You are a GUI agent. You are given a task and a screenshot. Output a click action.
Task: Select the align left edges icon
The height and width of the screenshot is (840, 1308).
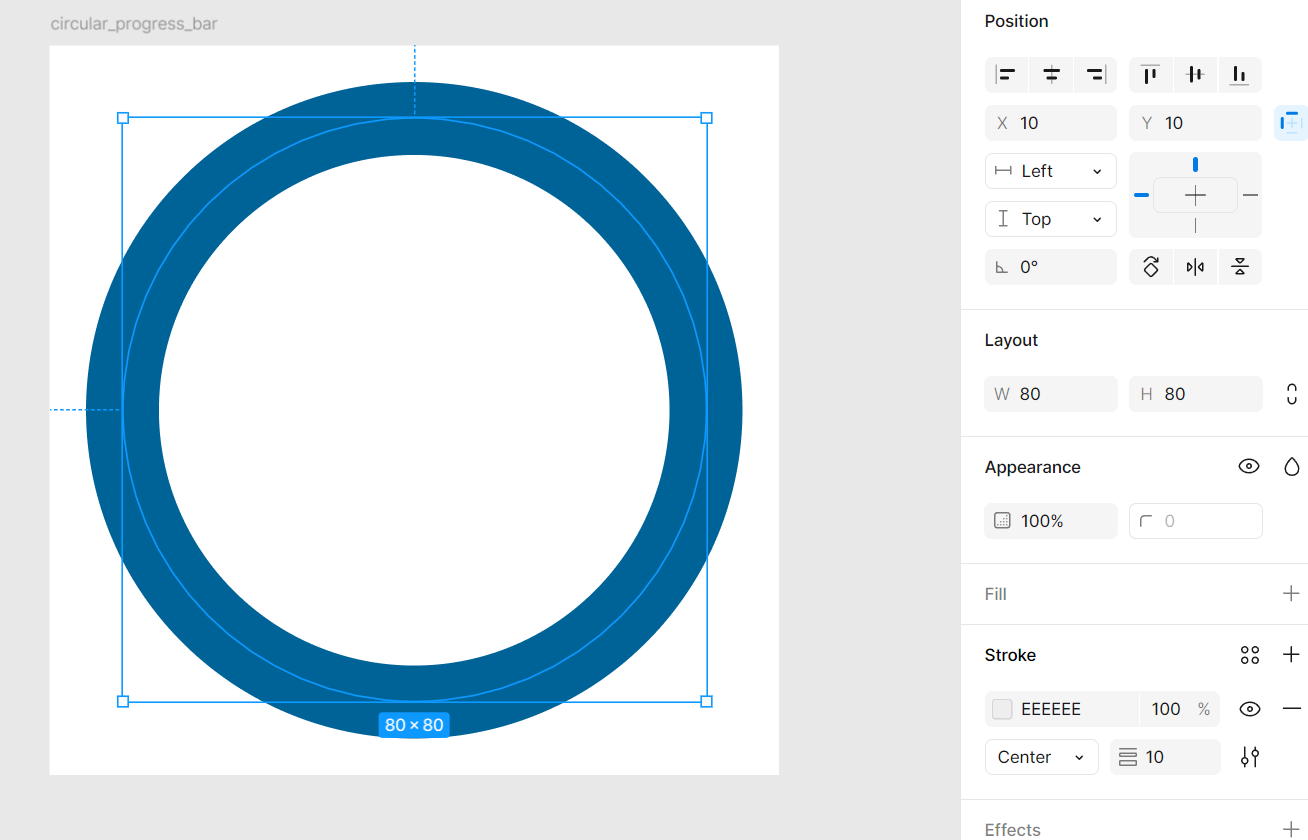[x=1006, y=74]
